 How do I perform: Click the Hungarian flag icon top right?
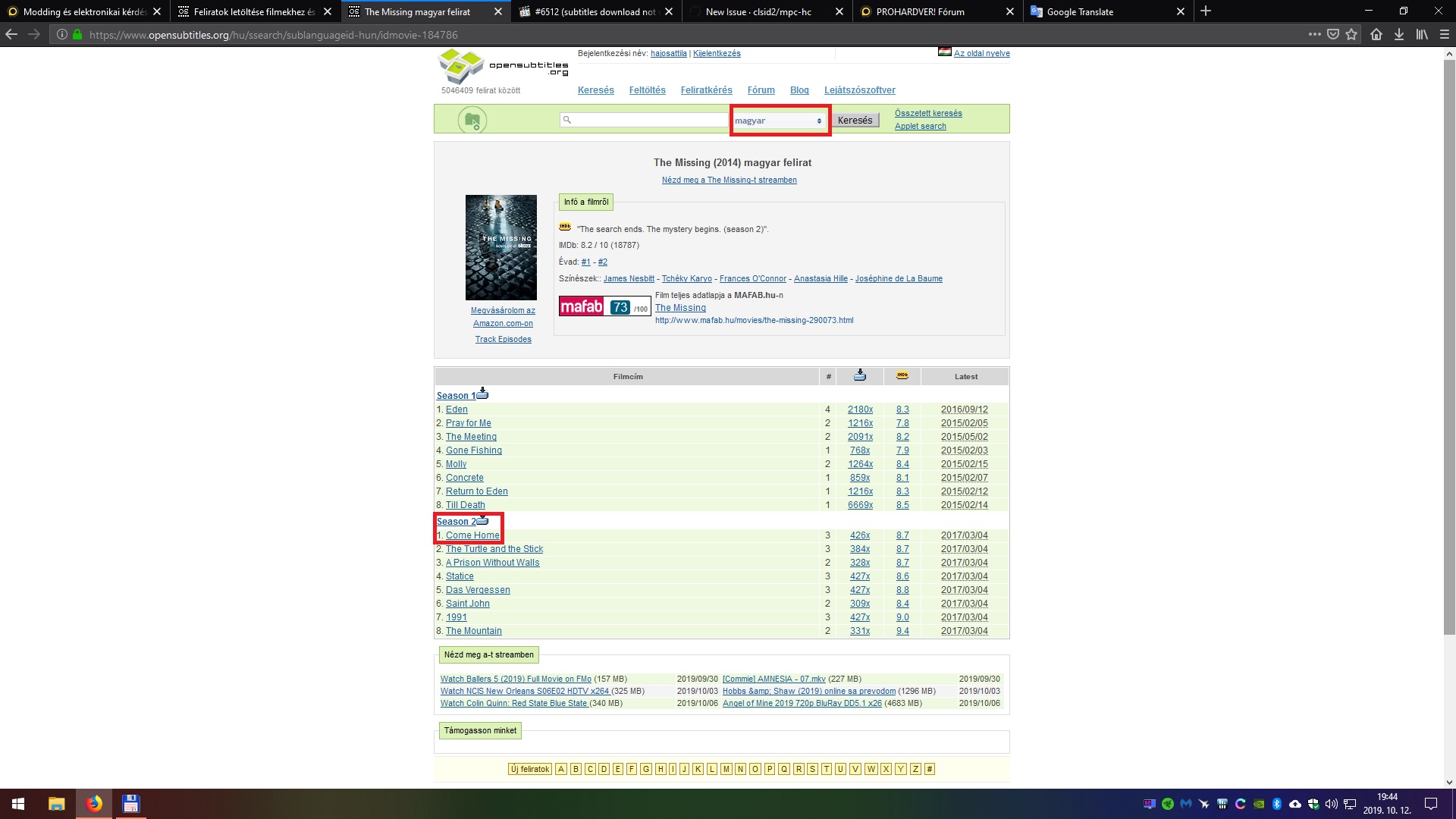(x=945, y=52)
